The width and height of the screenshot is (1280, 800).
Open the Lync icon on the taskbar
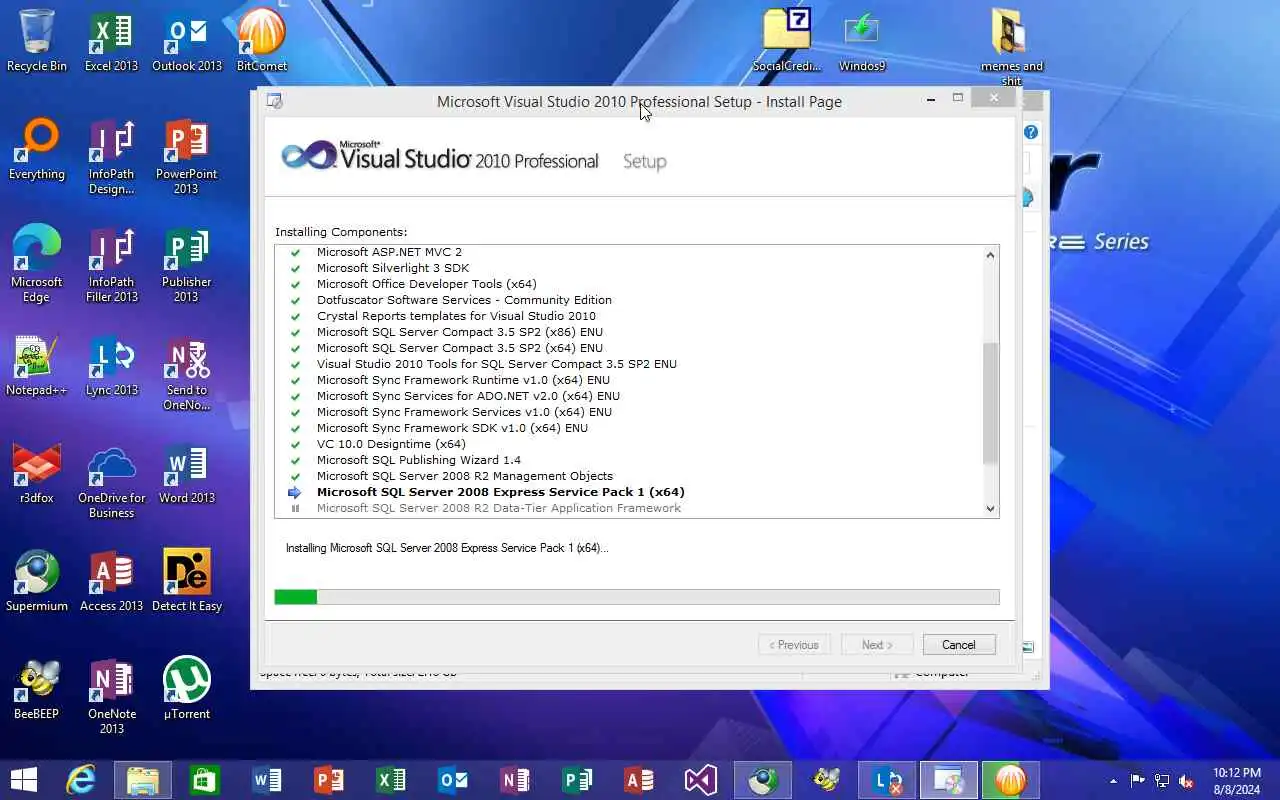coord(886,780)
